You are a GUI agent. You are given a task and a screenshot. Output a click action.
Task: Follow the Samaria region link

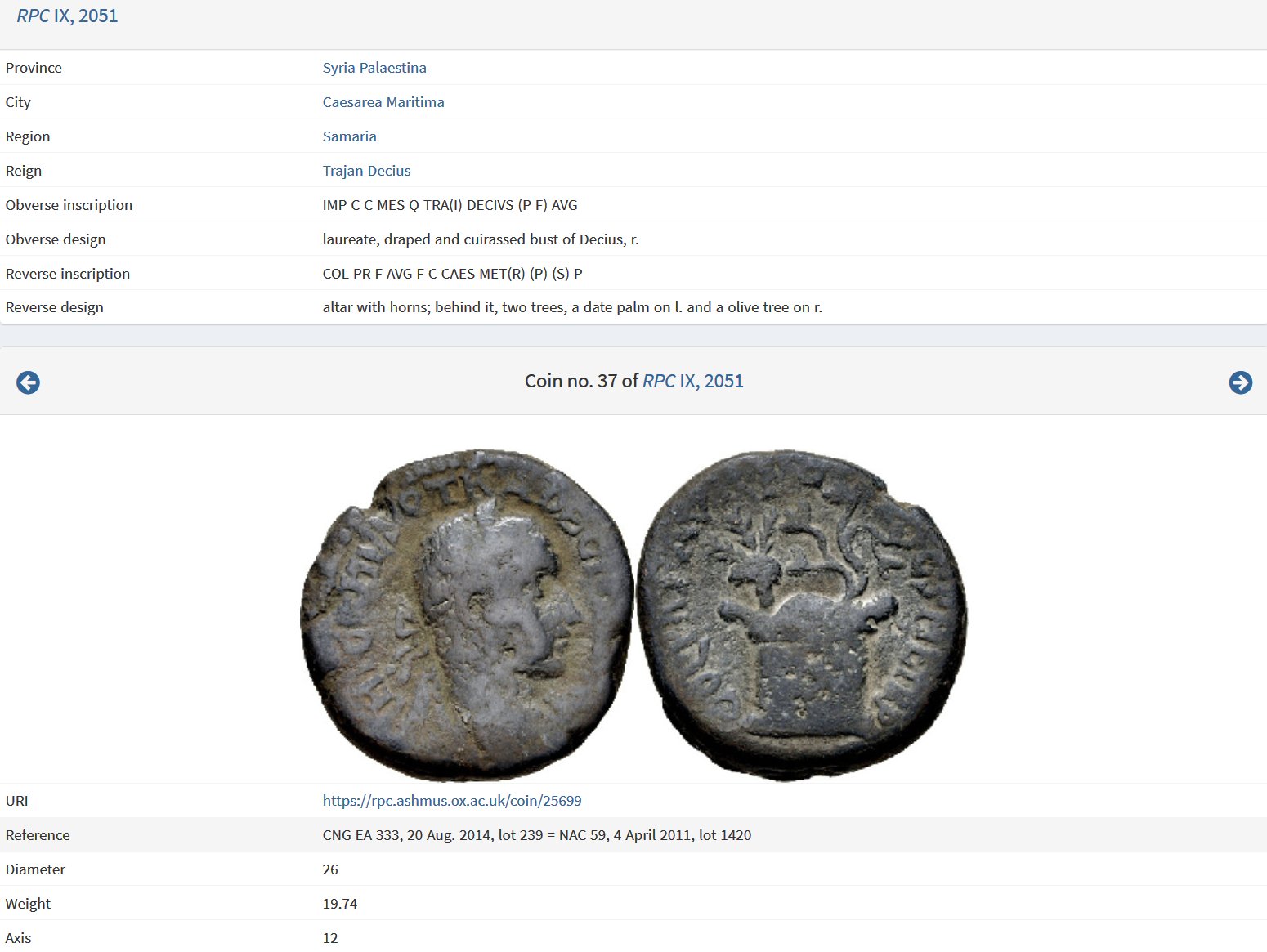coord(349,136)
